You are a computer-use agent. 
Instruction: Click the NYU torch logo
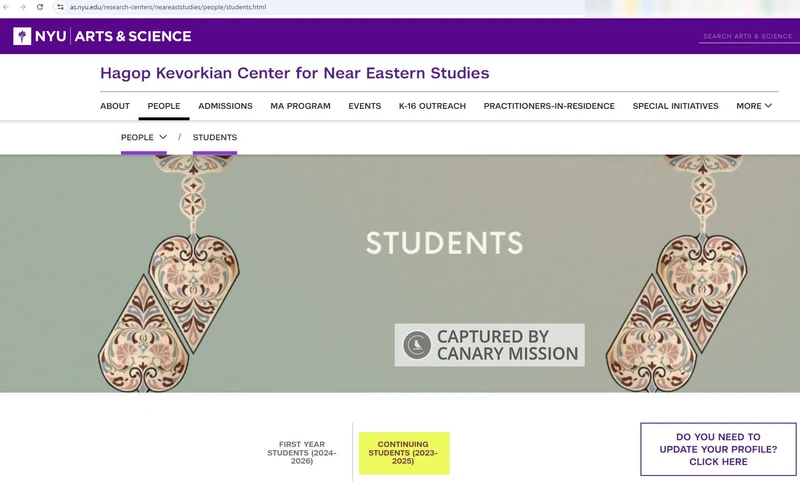click(22, 36)
